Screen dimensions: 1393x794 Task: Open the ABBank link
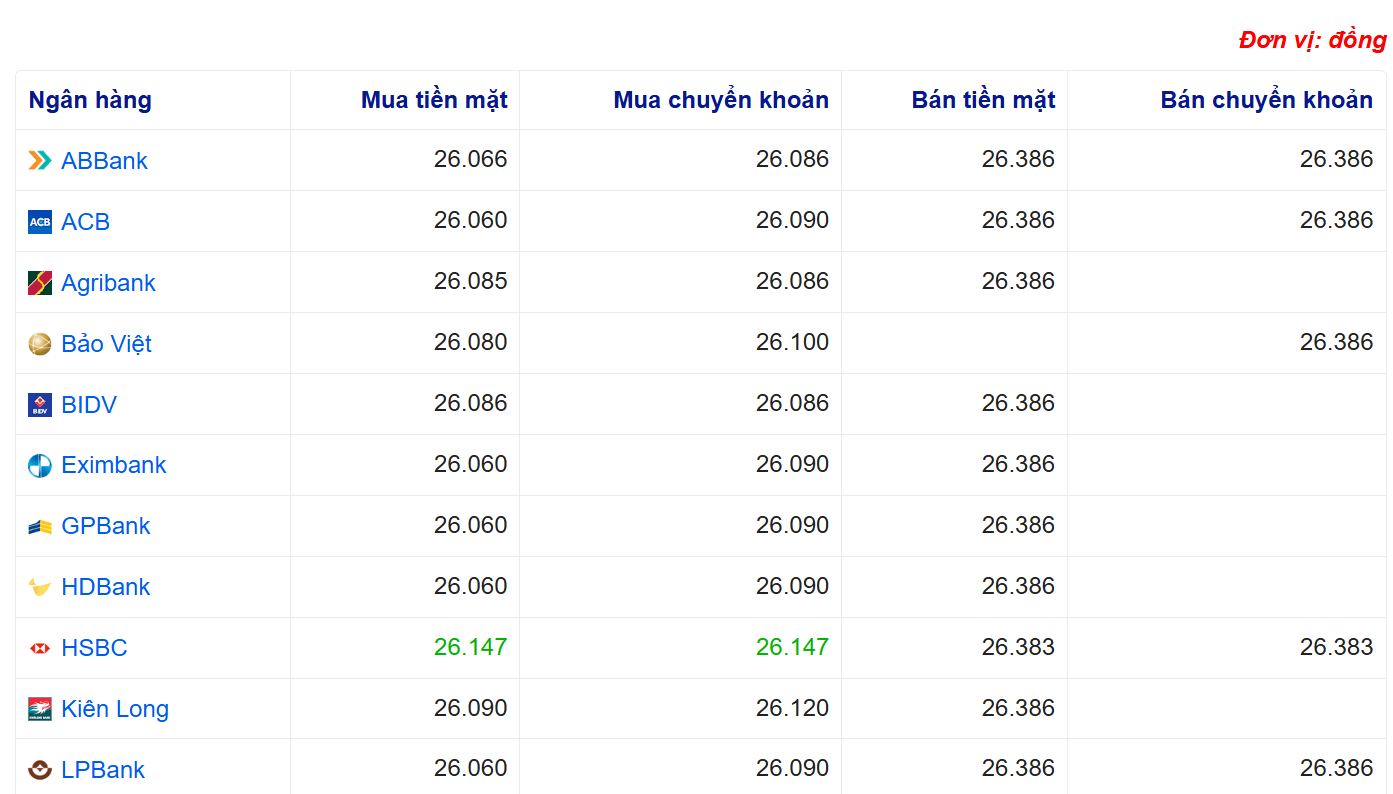coord(104,161)
